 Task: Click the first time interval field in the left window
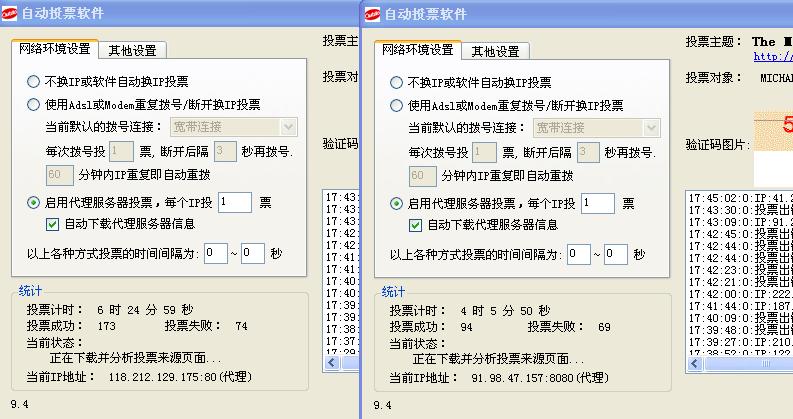point(215,254)
